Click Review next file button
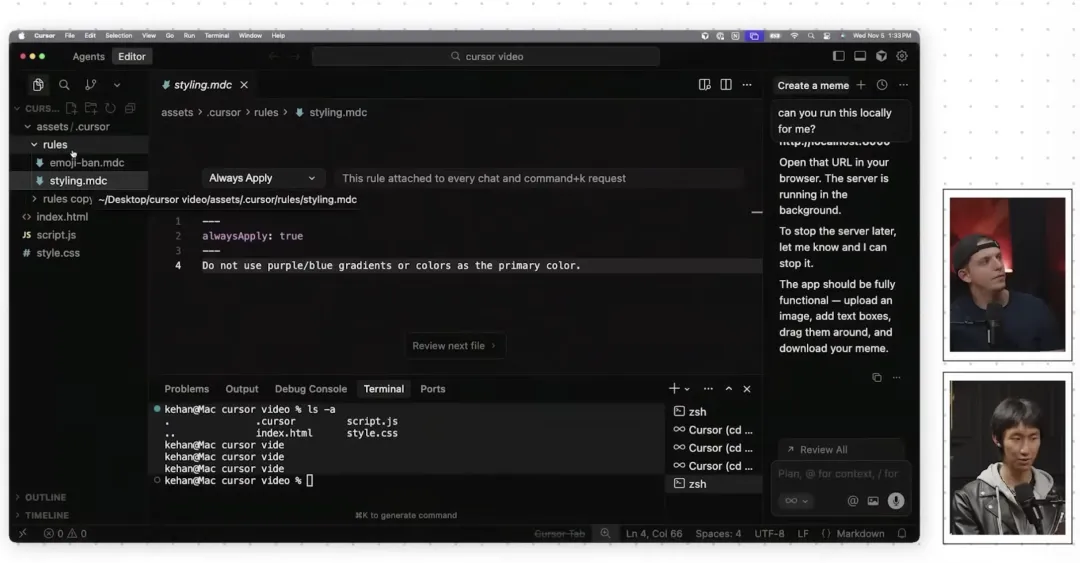Screen dimensions: 1080x563 click(x=455, y=346)
